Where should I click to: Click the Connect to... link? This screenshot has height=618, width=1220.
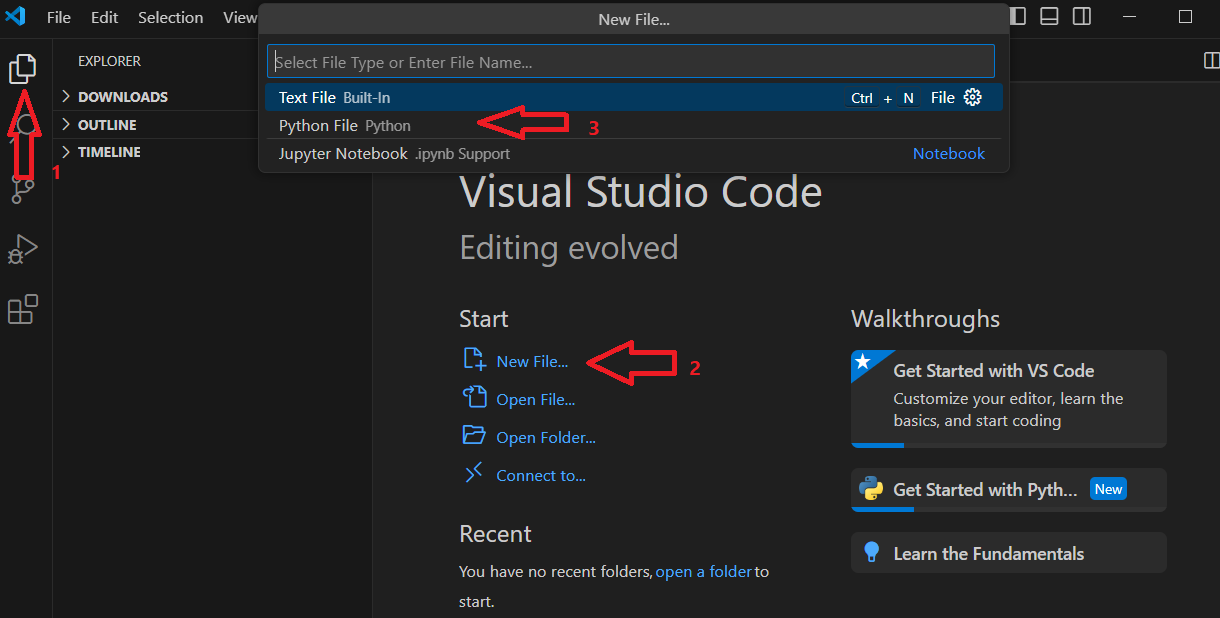point(540,475)
